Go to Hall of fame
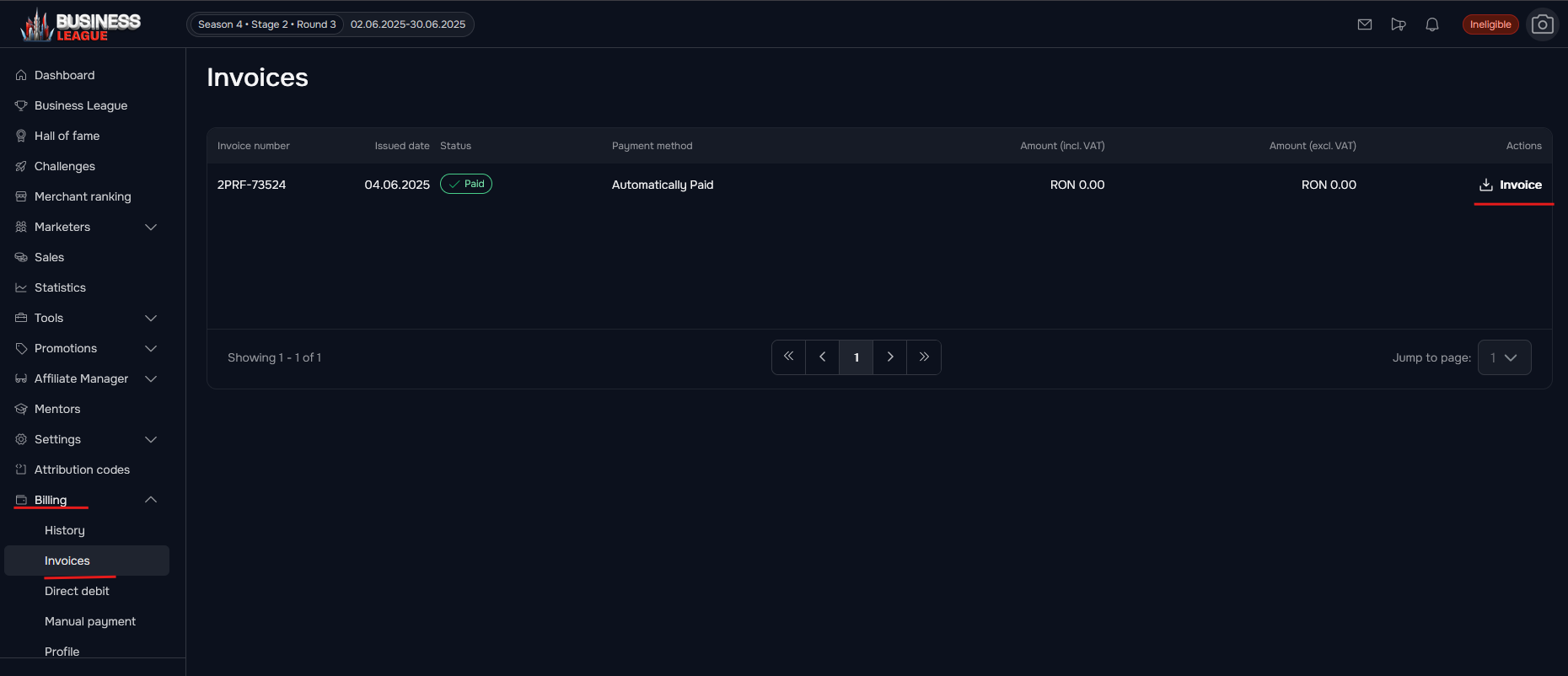The width and height of the screenshot is (1568, 676). point(67,136)
